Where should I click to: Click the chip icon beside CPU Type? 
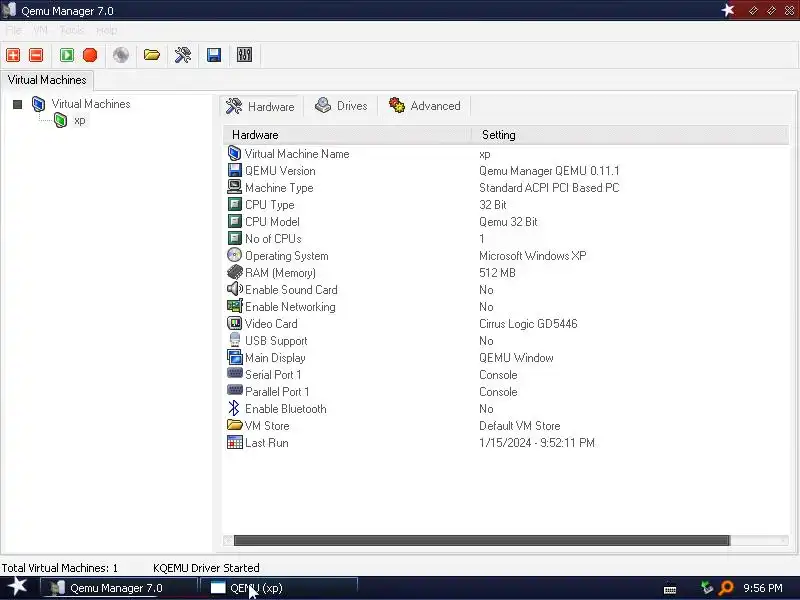(234, 205)
